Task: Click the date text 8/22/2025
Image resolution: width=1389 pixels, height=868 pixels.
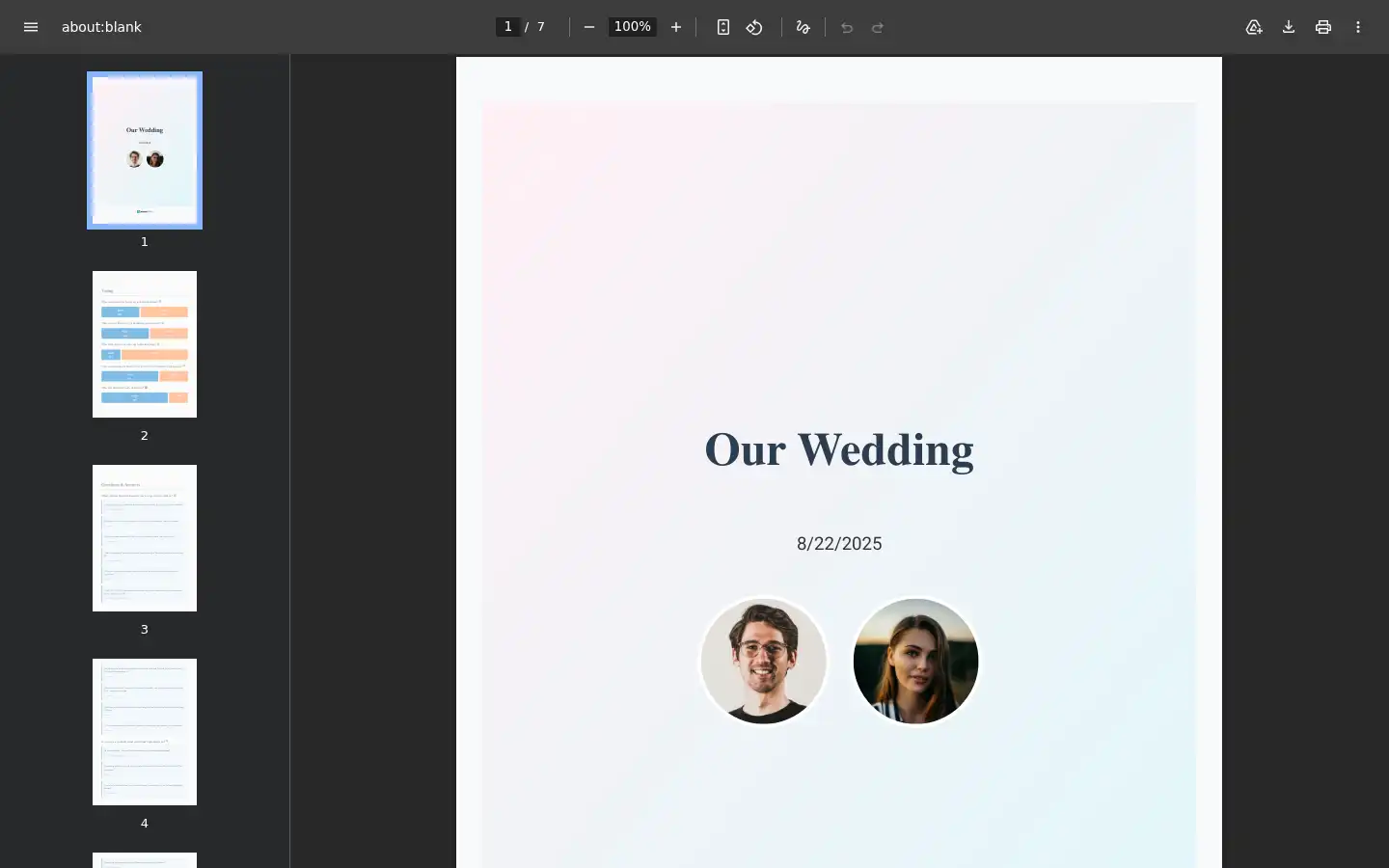Action: click(x=839, y=544)
